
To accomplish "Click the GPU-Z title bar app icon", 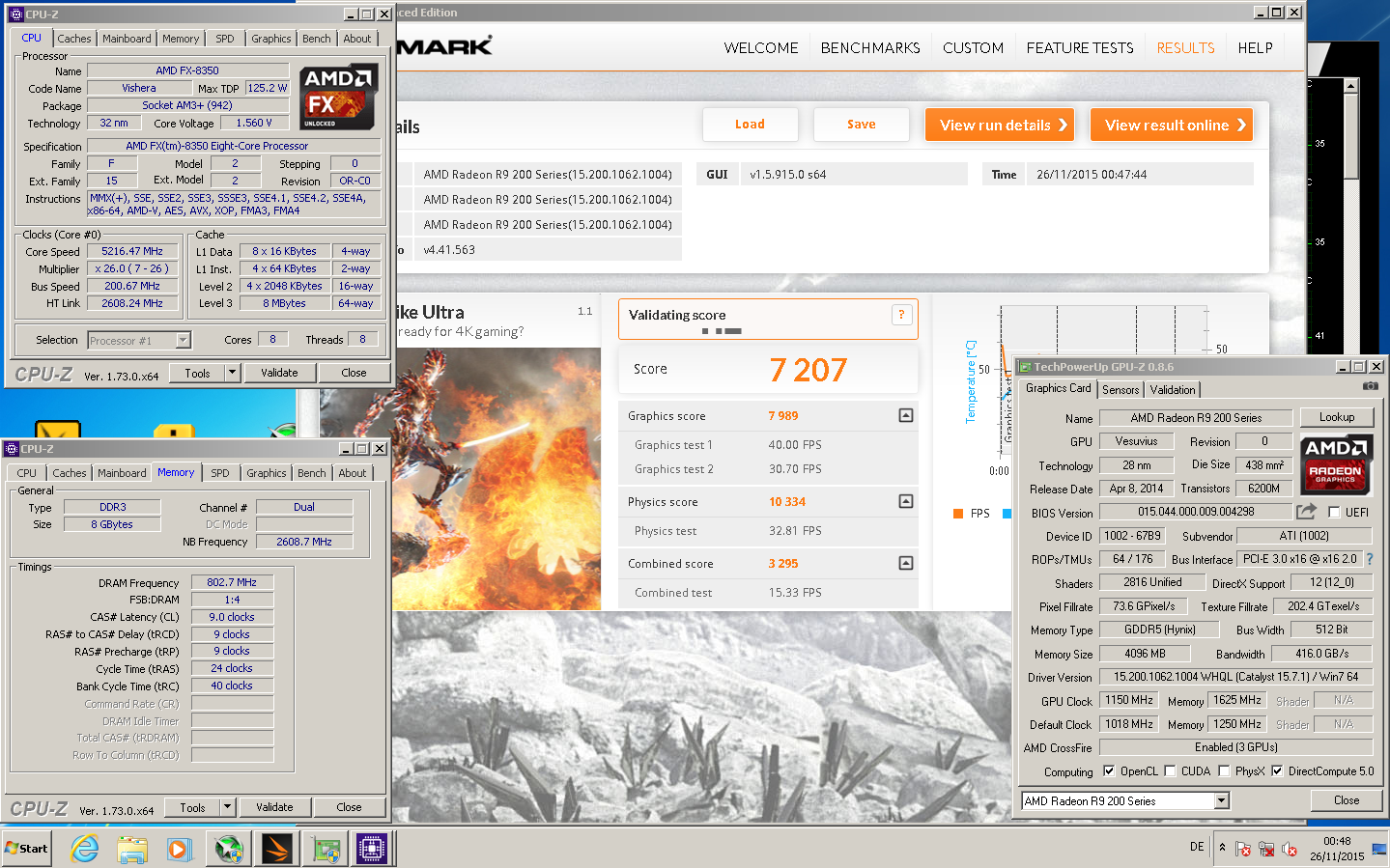I will [1024, 367].
